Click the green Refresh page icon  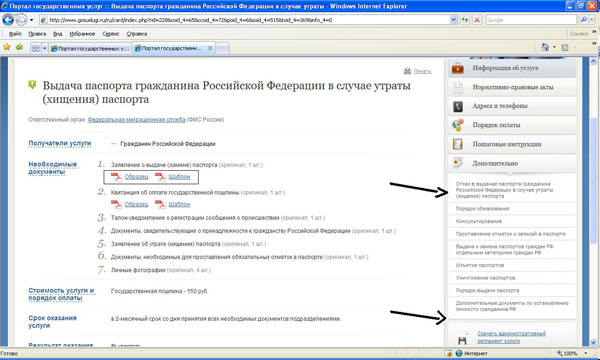[x=465, y=20]
